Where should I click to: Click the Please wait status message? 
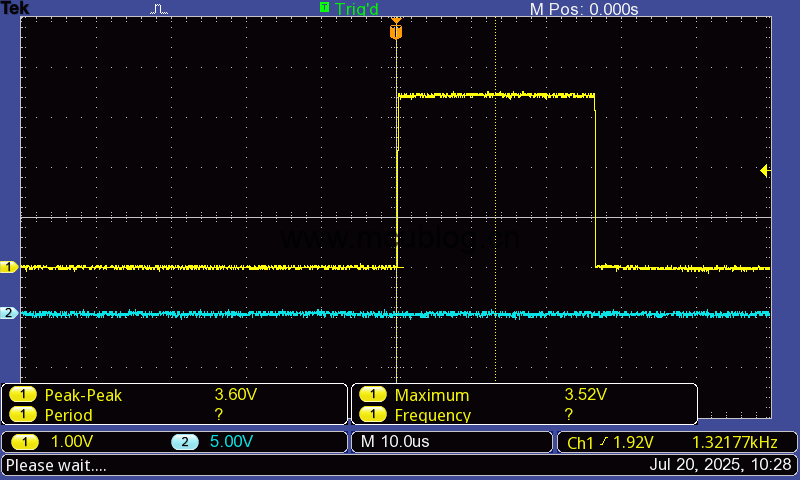pyautogui.click(x=56, y=465)
